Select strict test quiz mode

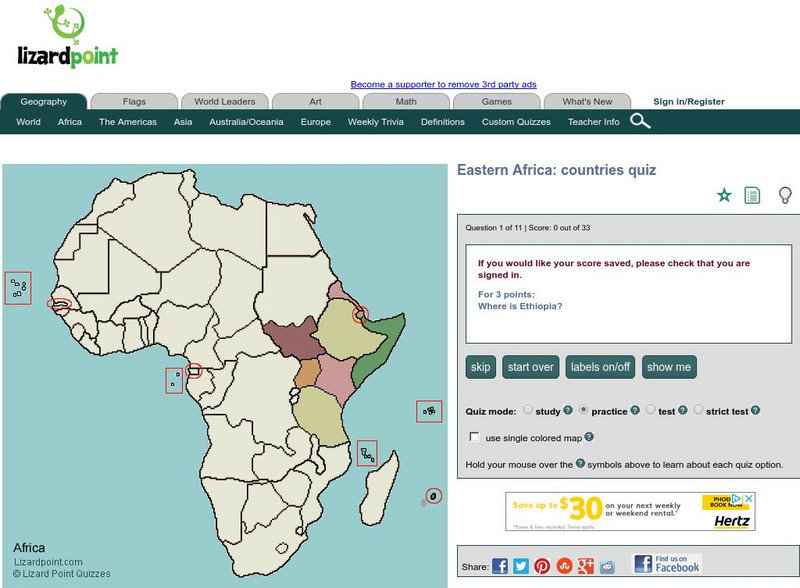698,409
